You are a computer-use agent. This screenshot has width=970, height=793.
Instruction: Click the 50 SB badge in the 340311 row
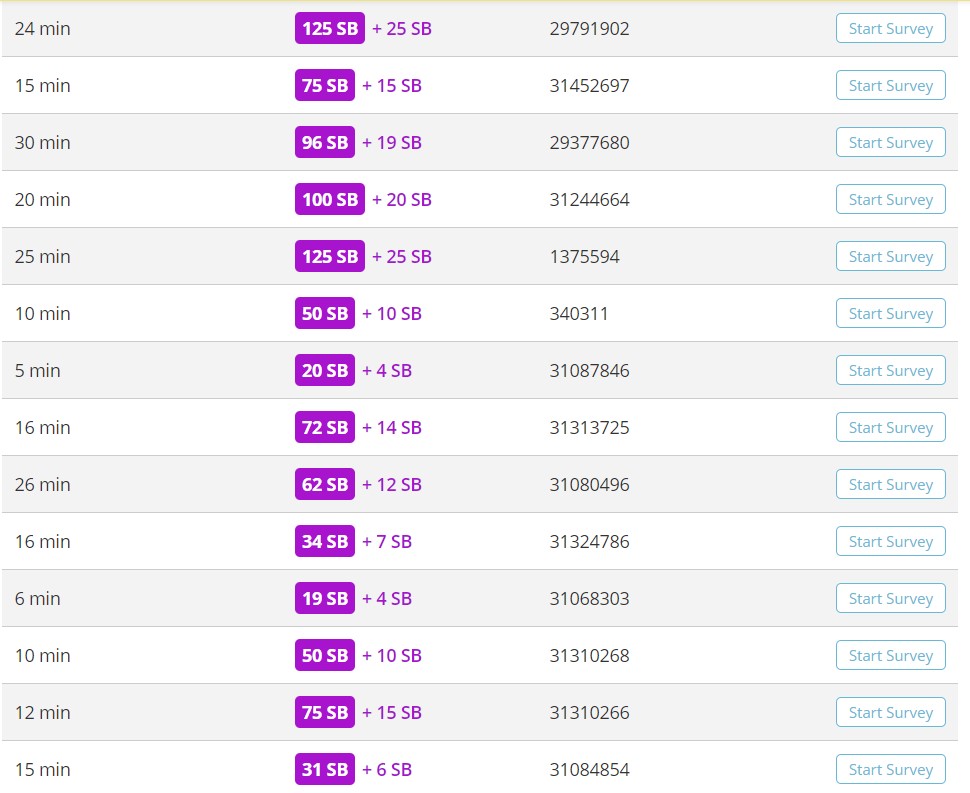325,314
